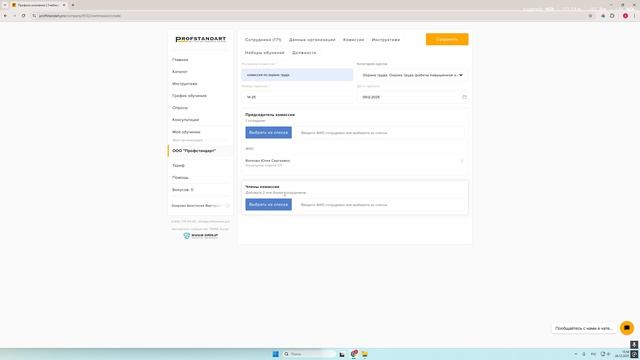Open График обучения in the sidebar
This screenshot has width=640, height=360.
pos(189,96)
